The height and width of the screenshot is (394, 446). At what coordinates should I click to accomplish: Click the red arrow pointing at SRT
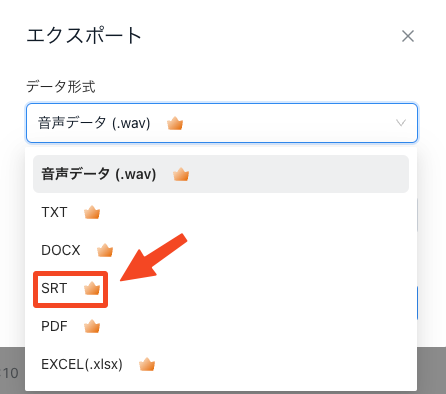[153, 257]
